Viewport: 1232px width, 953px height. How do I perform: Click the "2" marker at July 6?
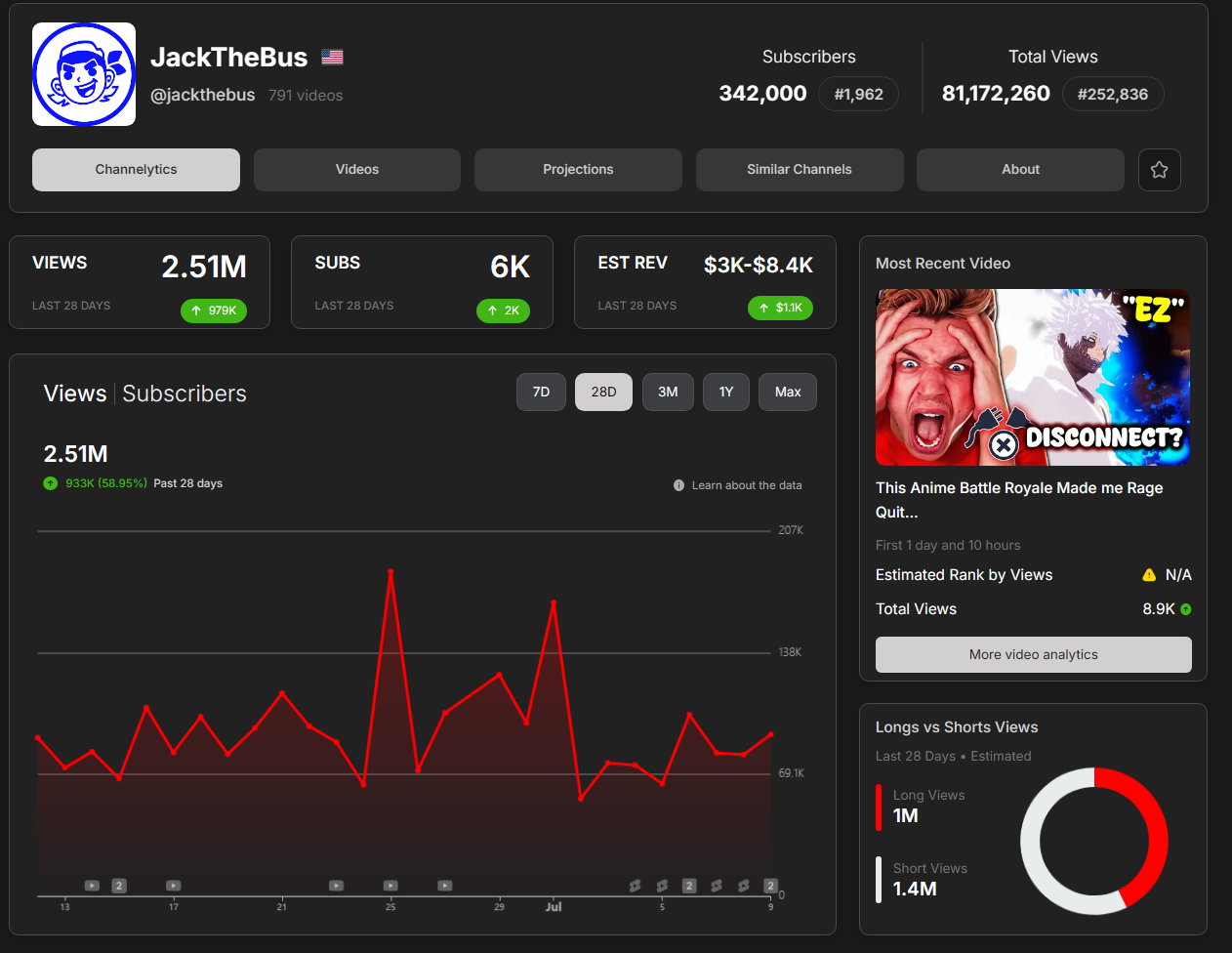click(689, 886)
